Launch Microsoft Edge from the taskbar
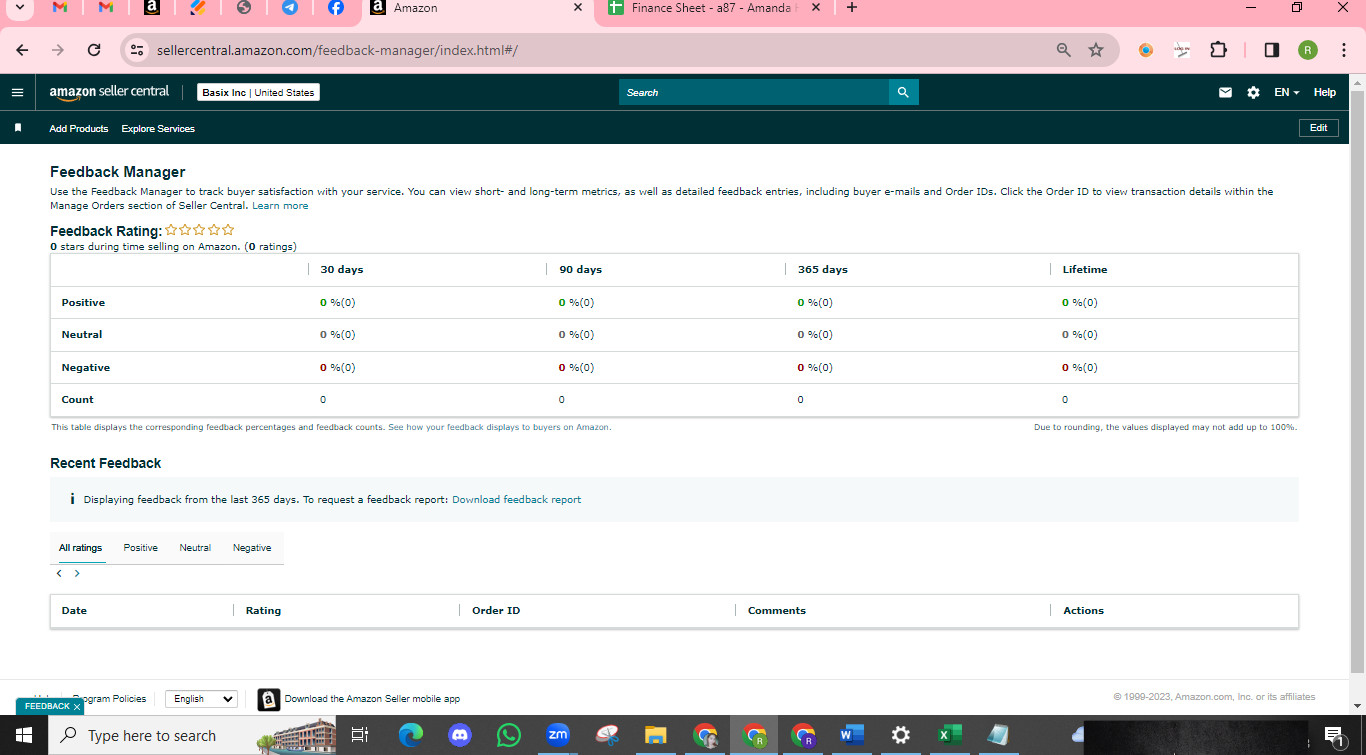The width and height of the screenshot is (1366, 755). coord(410,735)
